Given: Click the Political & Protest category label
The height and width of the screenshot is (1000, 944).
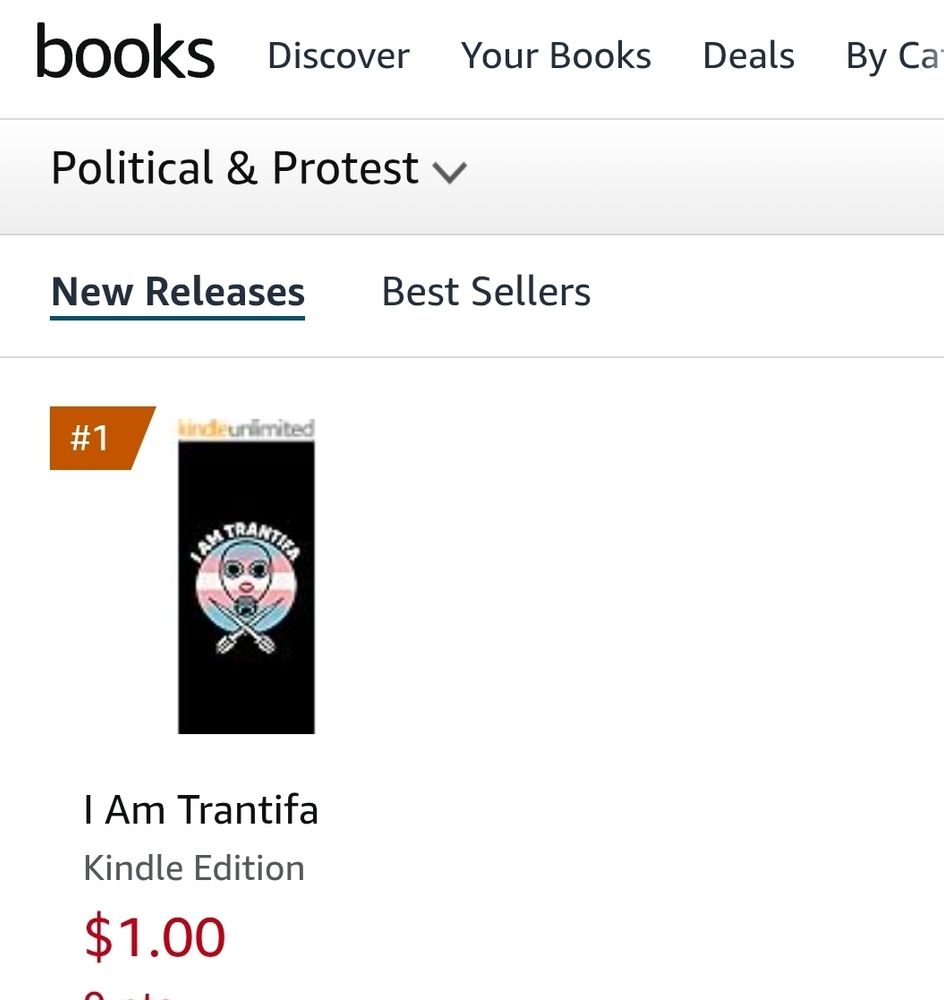Looking at the screenshot, I should [x=235, y=169].
